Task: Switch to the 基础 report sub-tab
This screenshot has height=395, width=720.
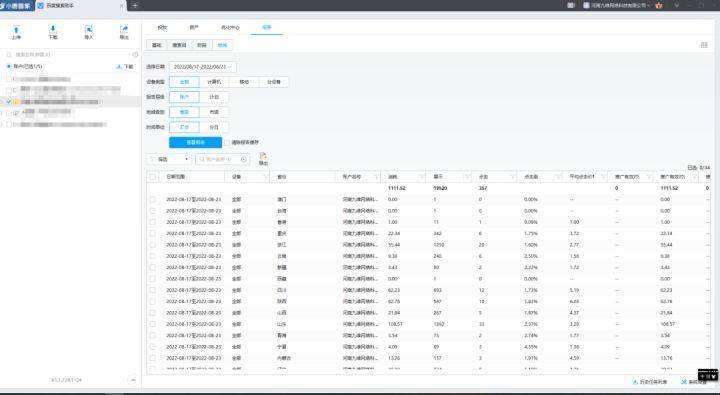Action: [x=157, y=45]
